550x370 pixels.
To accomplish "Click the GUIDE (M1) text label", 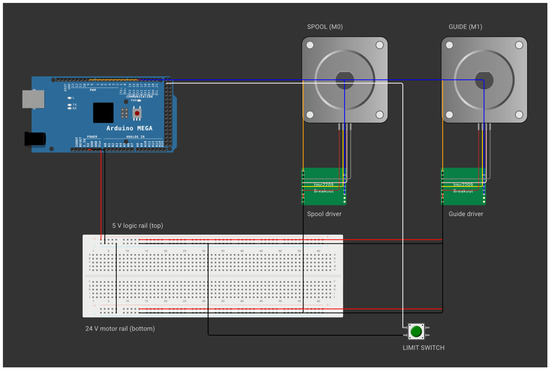I will click(465, 27).
